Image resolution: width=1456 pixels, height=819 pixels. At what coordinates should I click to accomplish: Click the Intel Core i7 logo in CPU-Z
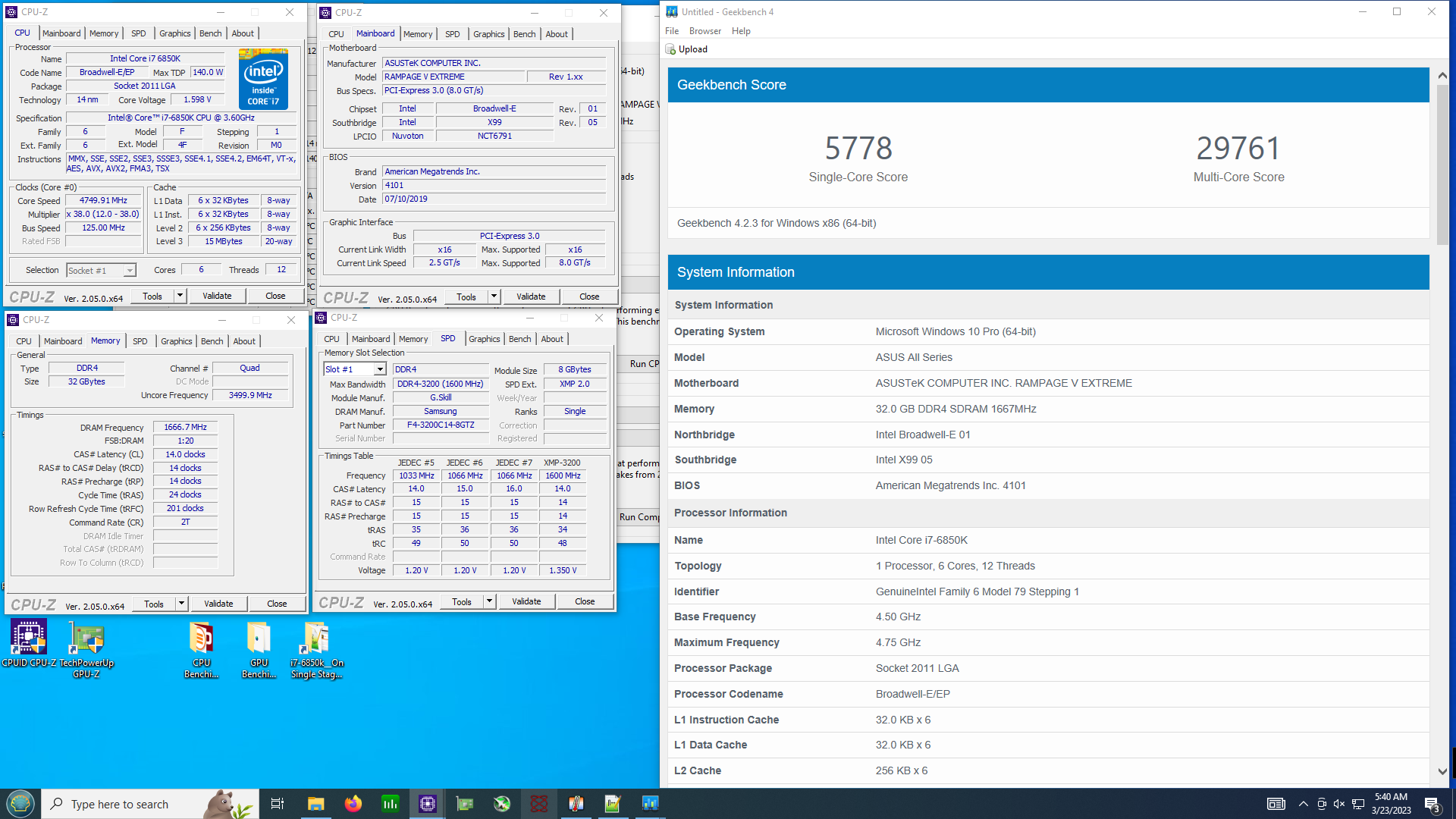tap(263, 79)
